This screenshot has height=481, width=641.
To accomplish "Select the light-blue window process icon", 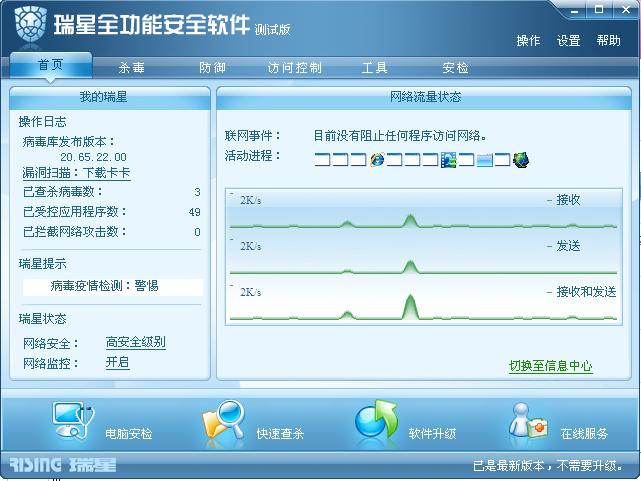I will (484, 159).
